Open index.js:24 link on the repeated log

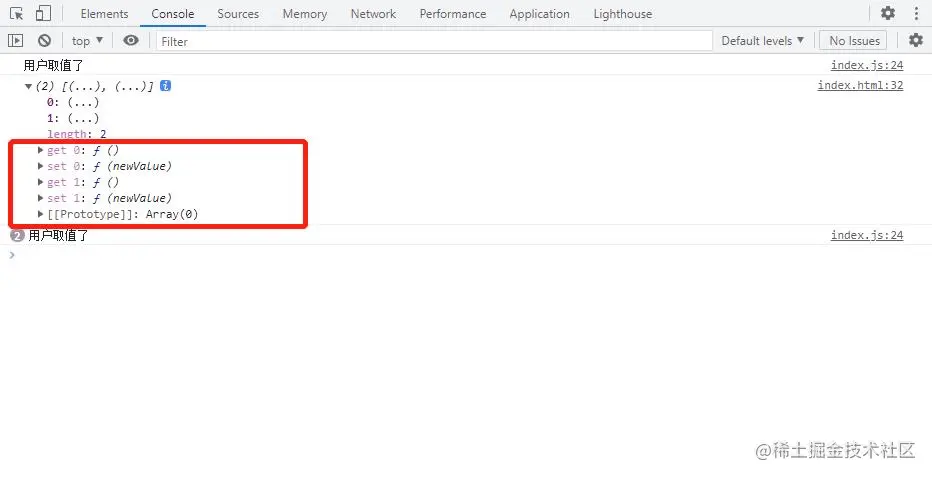(x=867, y=235)
